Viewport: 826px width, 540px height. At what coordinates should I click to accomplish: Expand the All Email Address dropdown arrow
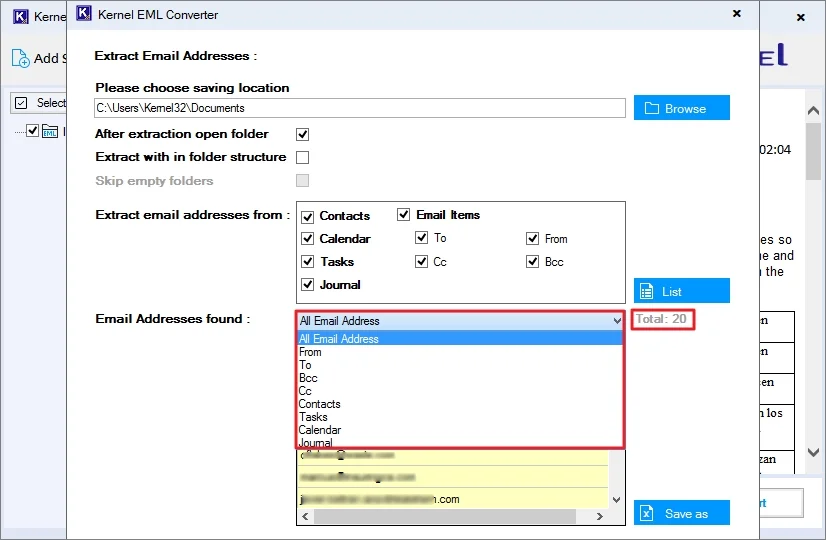click(x=615, y=321)
